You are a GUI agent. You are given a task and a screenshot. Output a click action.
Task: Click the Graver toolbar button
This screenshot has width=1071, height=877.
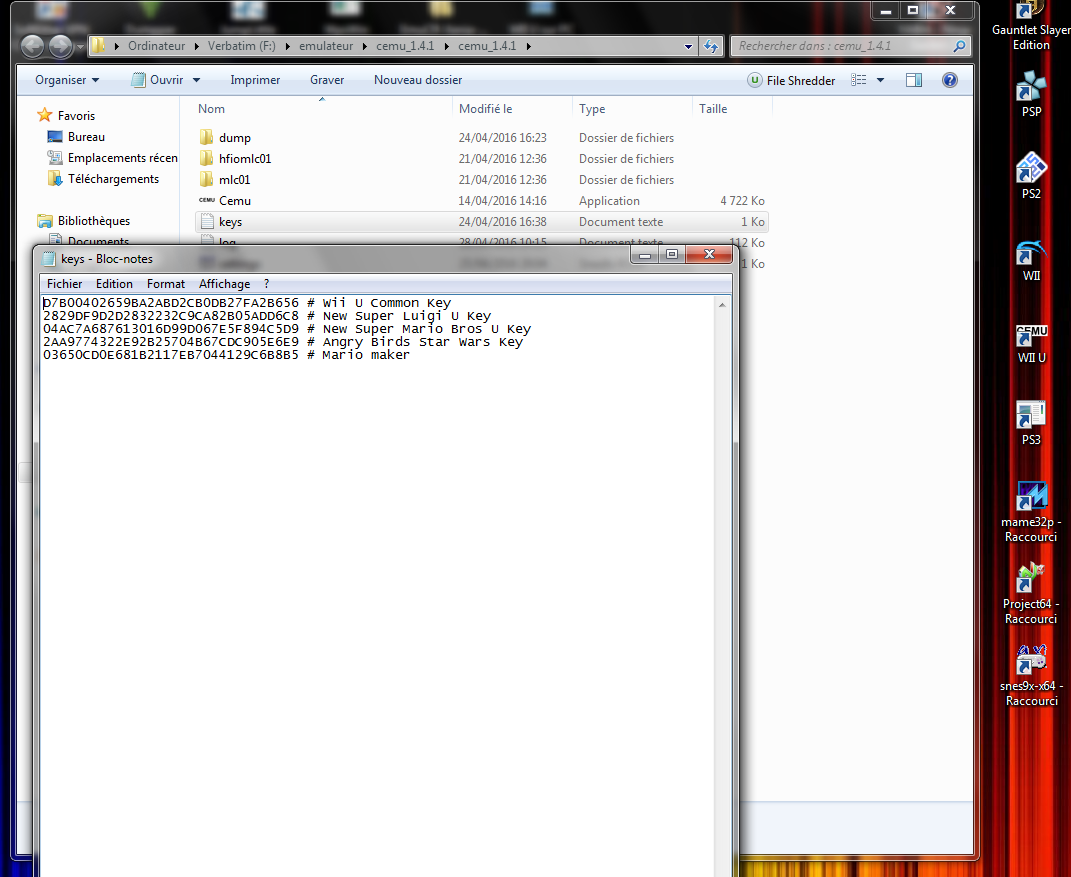coord(327,80)
